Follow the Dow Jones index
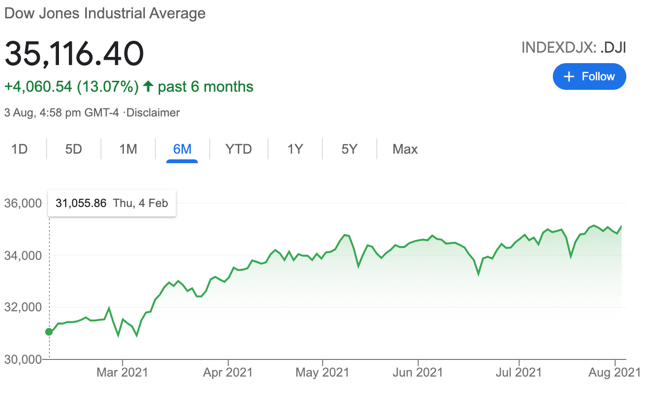The height and width of the screenshot is (394, 660). coord(589,77)
